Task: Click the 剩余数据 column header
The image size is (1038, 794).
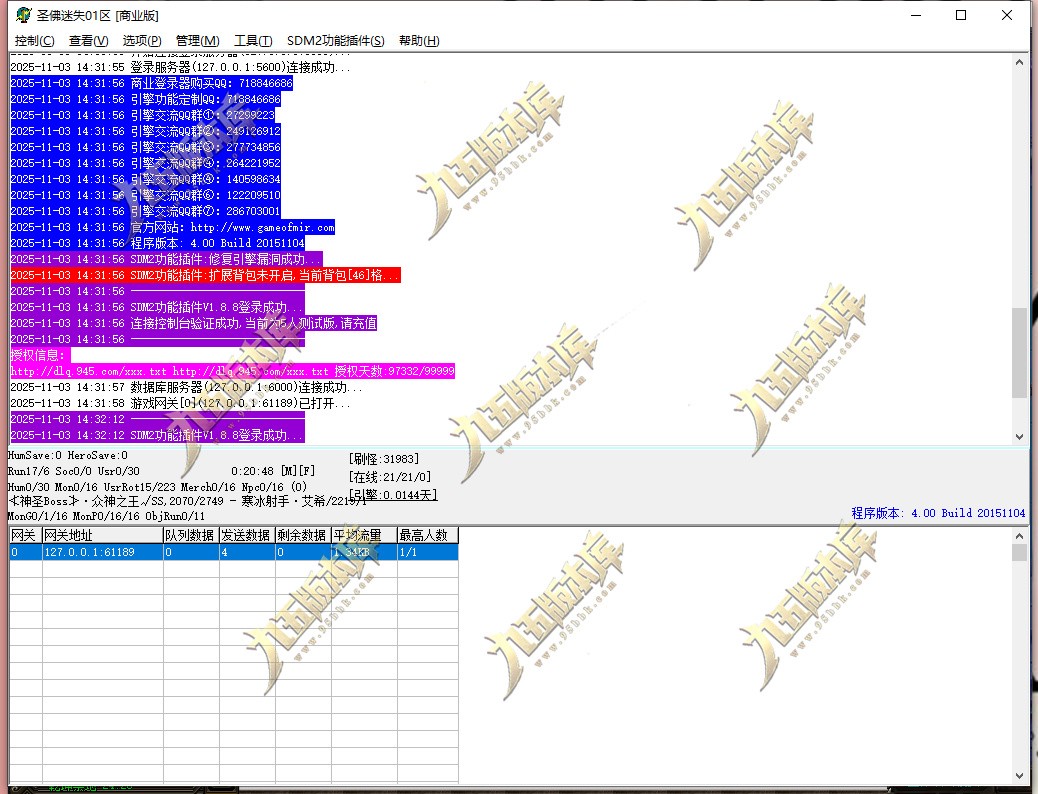Action: click(303, 535)
